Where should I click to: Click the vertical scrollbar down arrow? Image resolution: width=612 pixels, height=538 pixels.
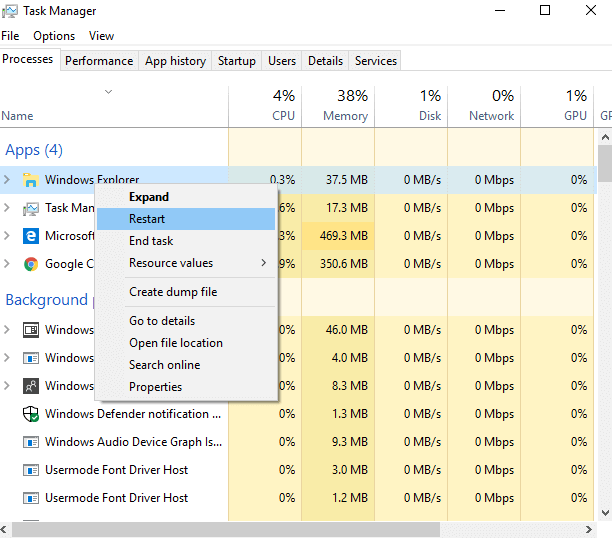pyautogui.click(x=605, y=513)
